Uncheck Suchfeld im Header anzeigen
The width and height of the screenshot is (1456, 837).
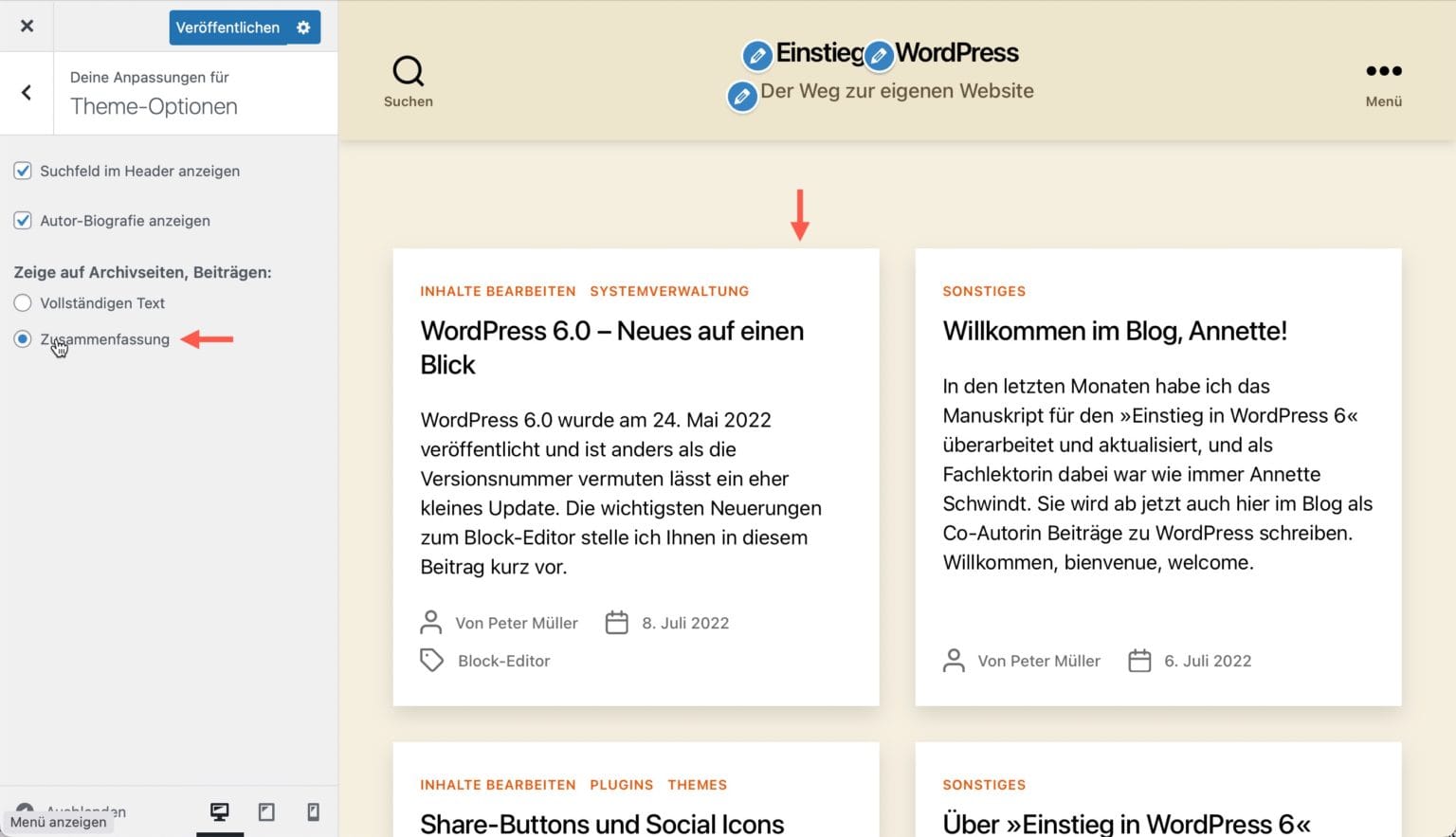[x=22, y=171]
